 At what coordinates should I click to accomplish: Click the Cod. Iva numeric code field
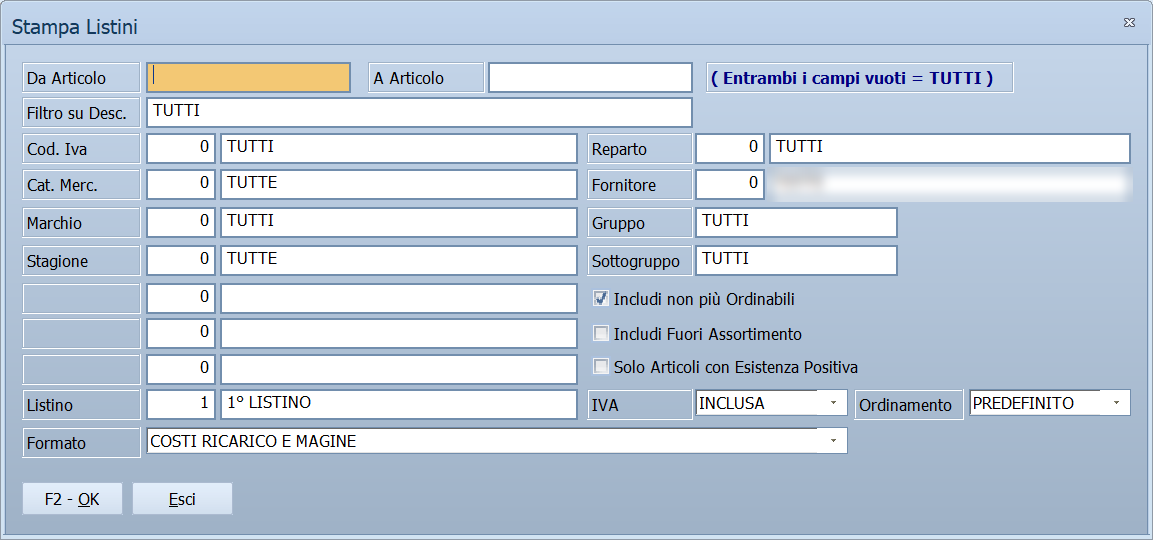click(x=181, y=149)
